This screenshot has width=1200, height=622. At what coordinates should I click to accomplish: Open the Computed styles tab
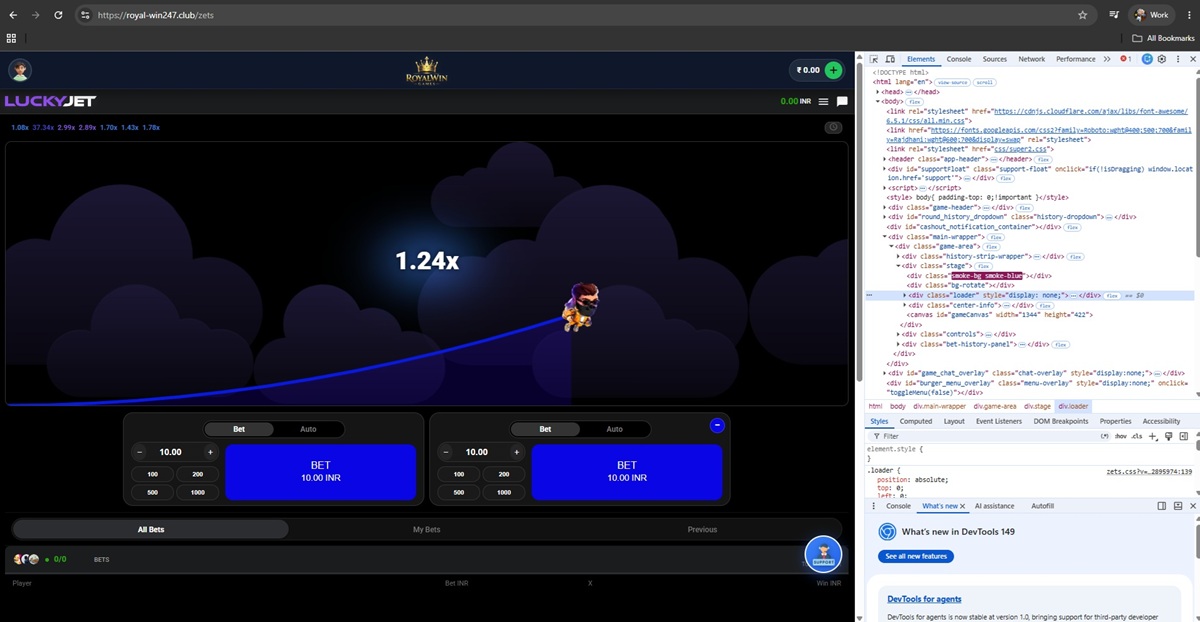click(x=916, y=421)
